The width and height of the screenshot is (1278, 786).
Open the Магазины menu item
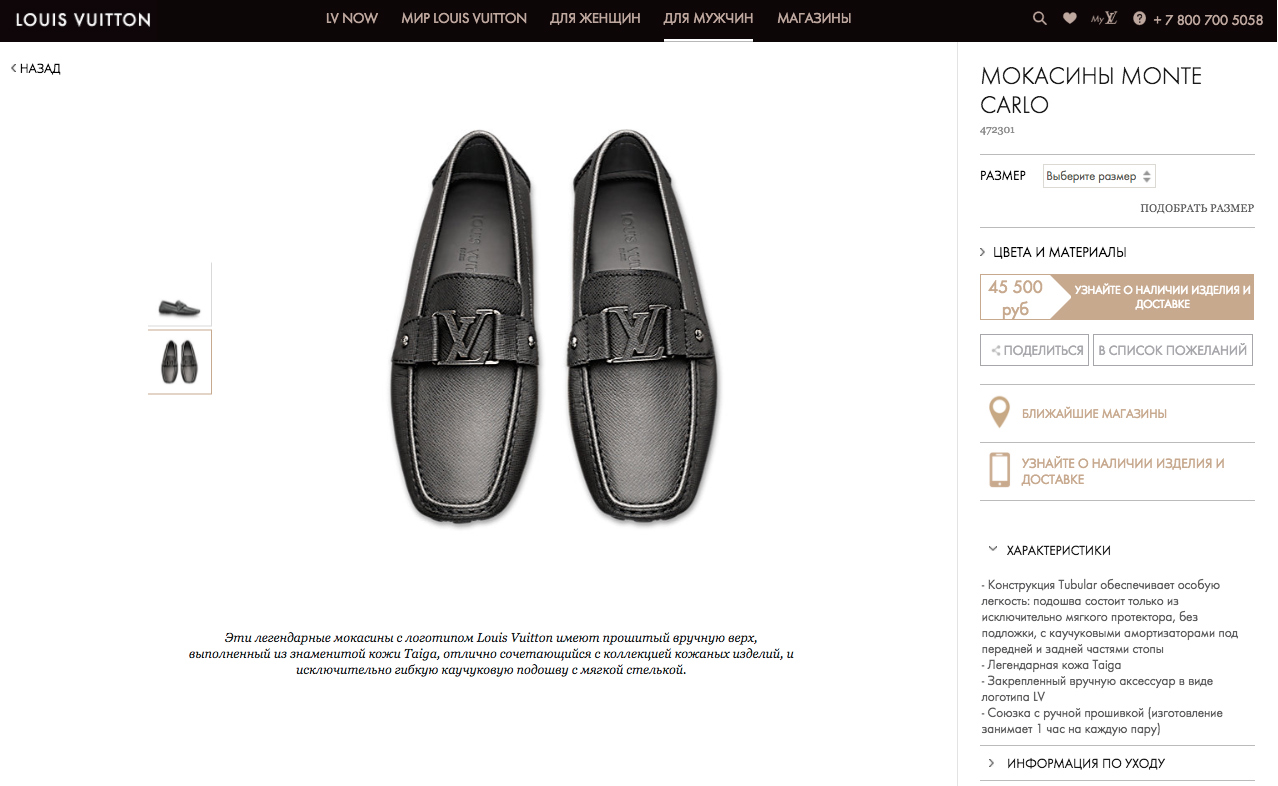814,18
